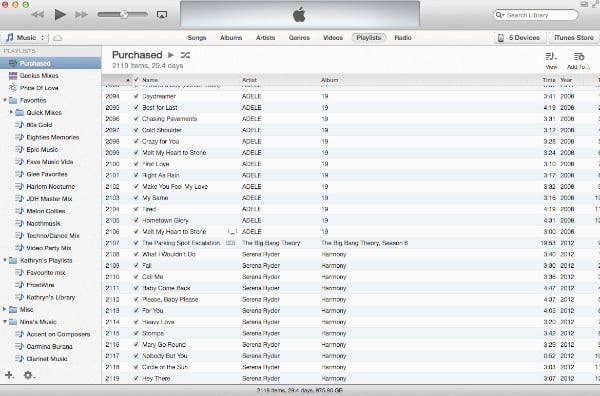Image resolution: width=600 pixels, height=396 pixels.
Task: Collapse the Kathryn's Playlists folder
Action: pyautogui.click(x=5, y=260)
